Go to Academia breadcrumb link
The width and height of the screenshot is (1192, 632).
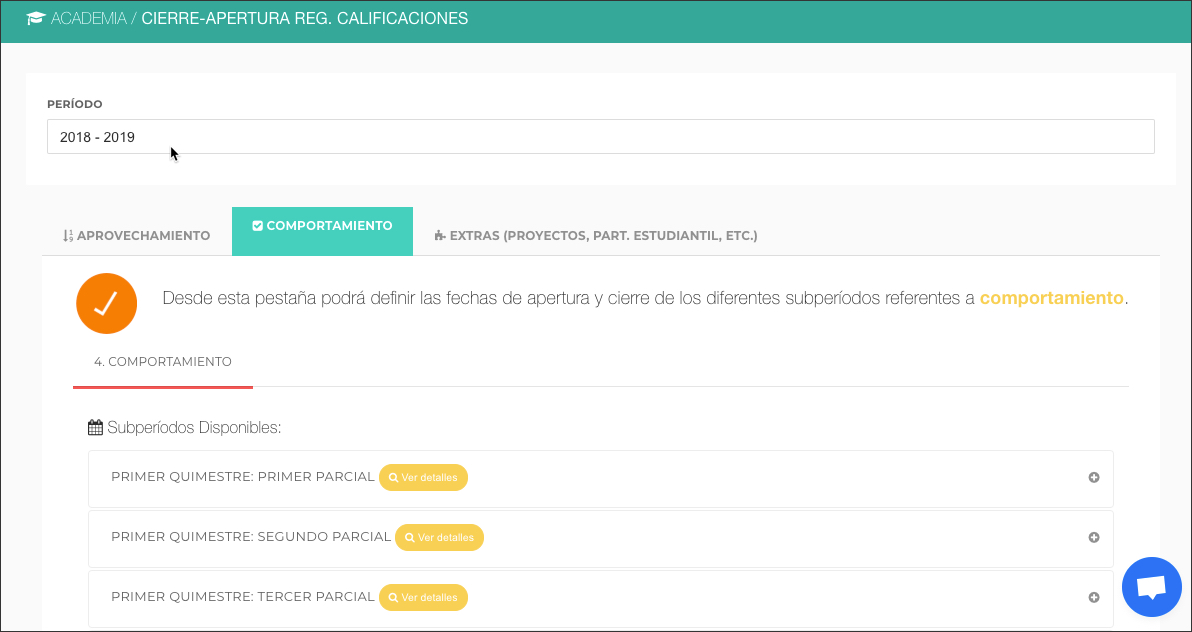pos(88,19)
